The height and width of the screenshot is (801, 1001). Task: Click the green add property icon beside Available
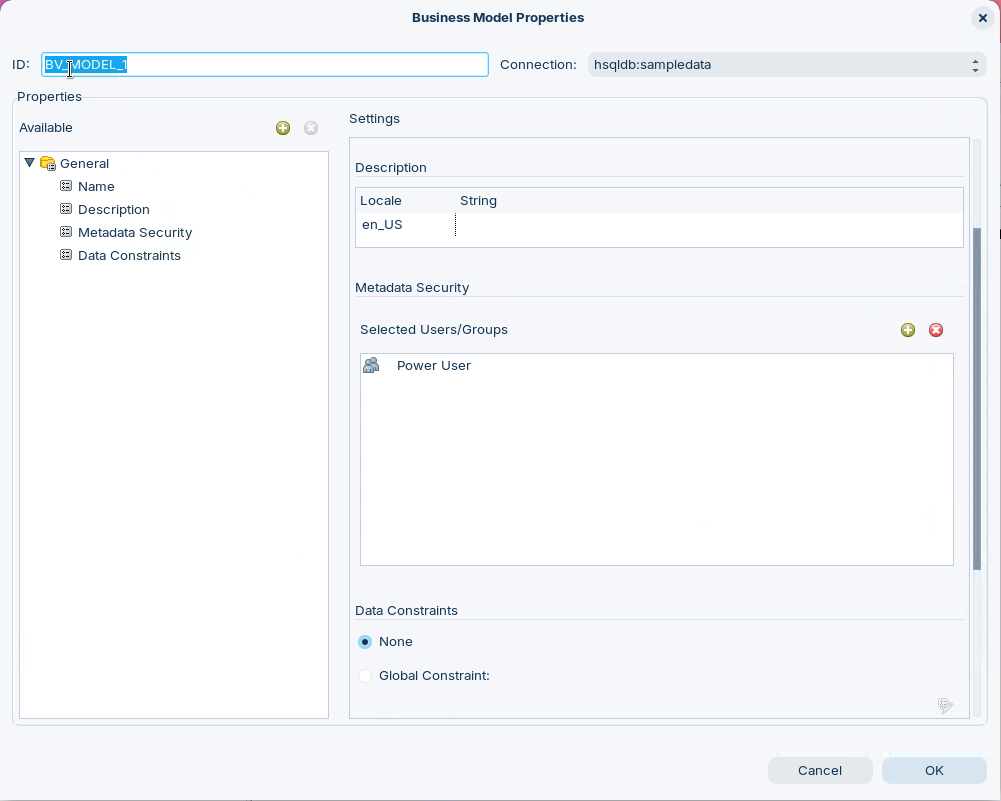tap(283, 128)
